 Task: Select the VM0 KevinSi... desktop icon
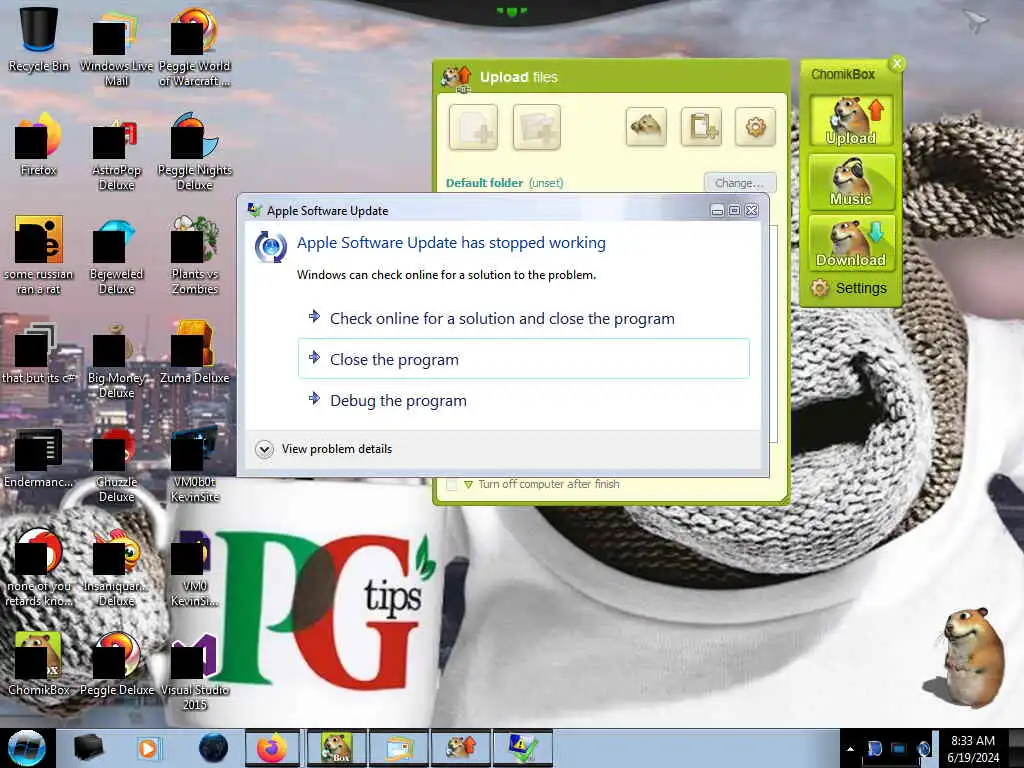point(195,569)
